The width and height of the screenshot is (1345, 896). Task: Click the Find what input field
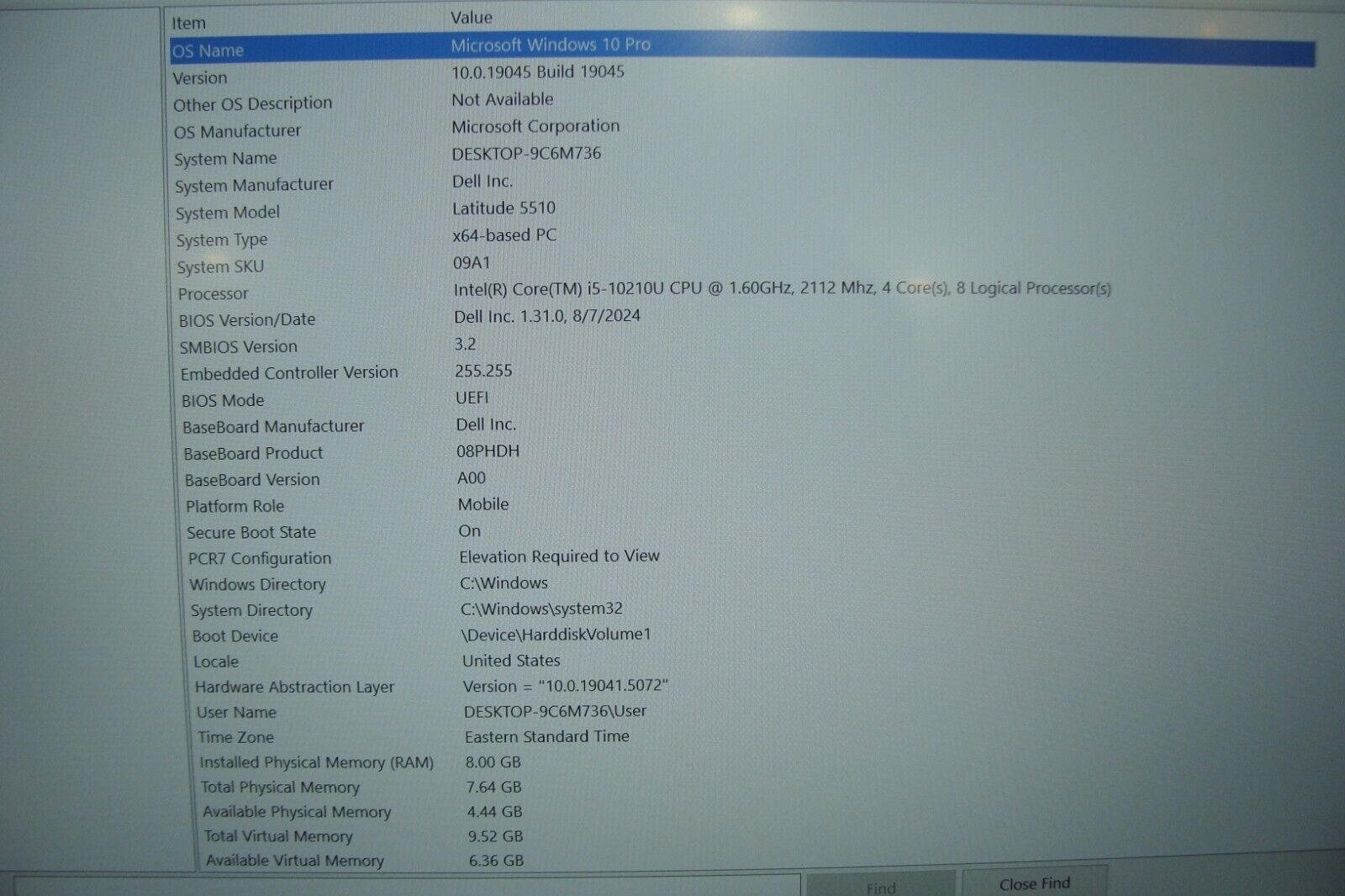[408, 887]
